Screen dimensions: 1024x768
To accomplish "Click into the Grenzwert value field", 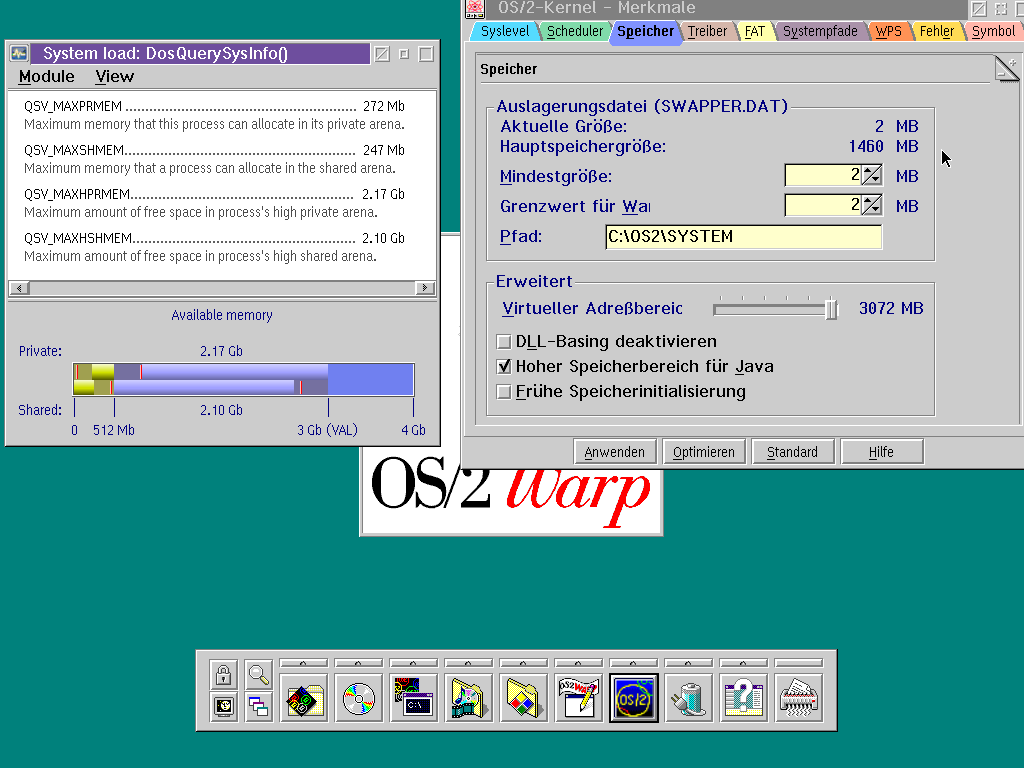I will pos(824,205).
